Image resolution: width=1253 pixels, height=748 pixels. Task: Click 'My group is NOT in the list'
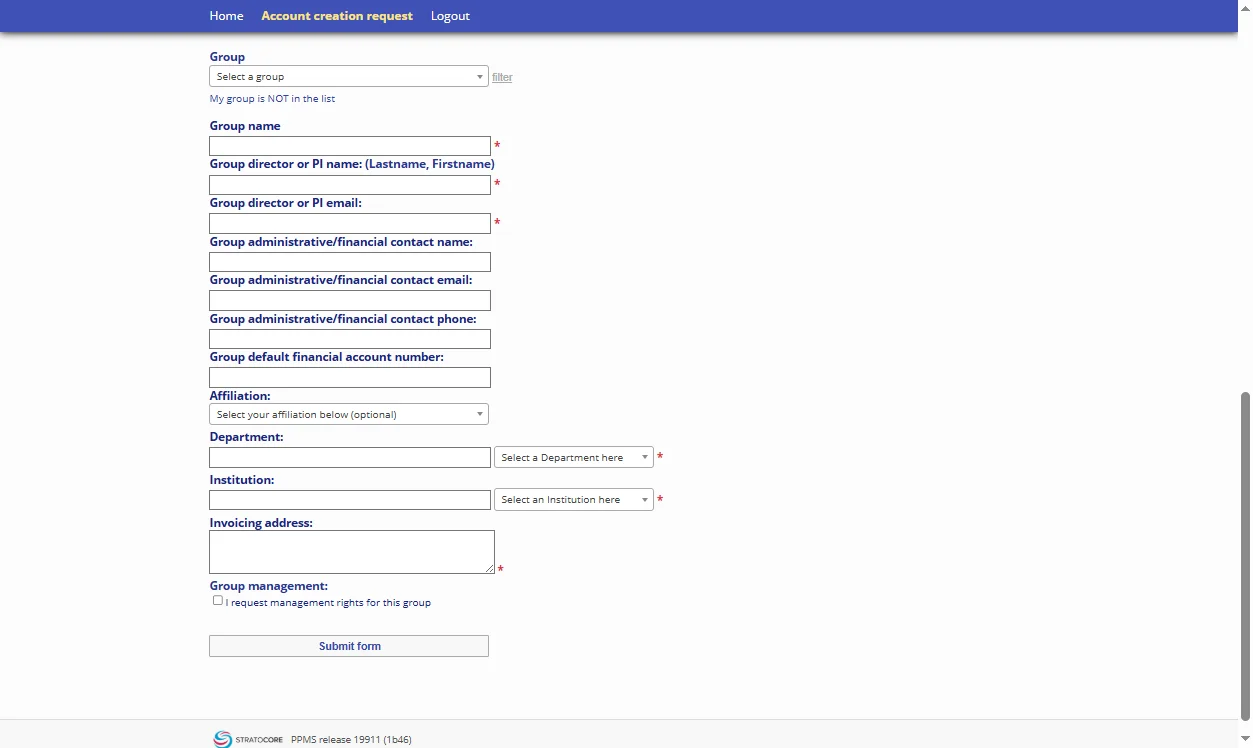(x=272, y=99)
